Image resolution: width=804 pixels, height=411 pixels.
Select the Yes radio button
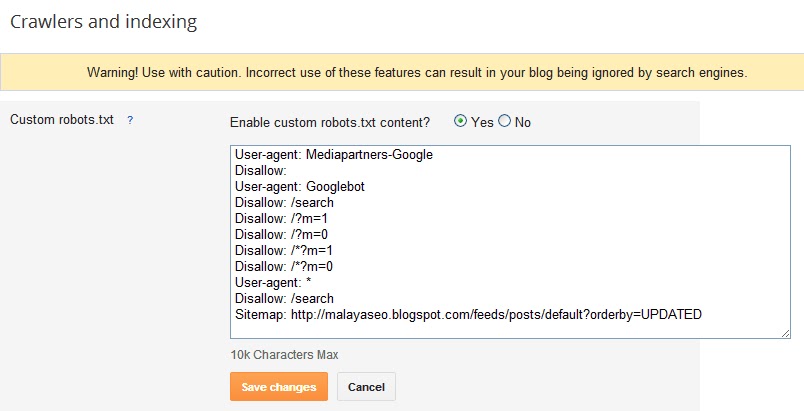tap(460, 121)
